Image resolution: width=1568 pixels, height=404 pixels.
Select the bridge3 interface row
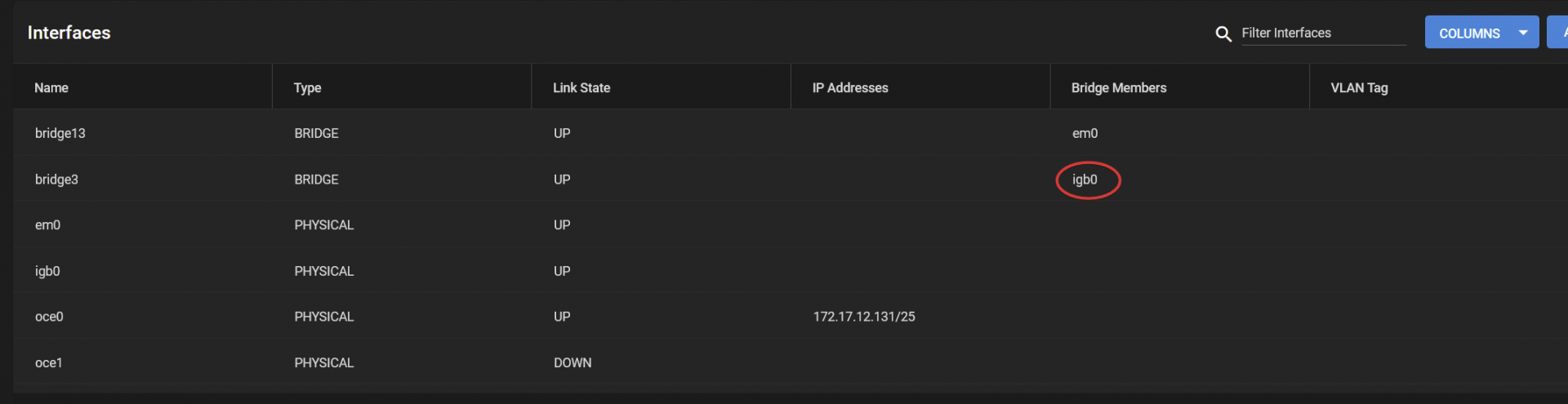point(791,179)
